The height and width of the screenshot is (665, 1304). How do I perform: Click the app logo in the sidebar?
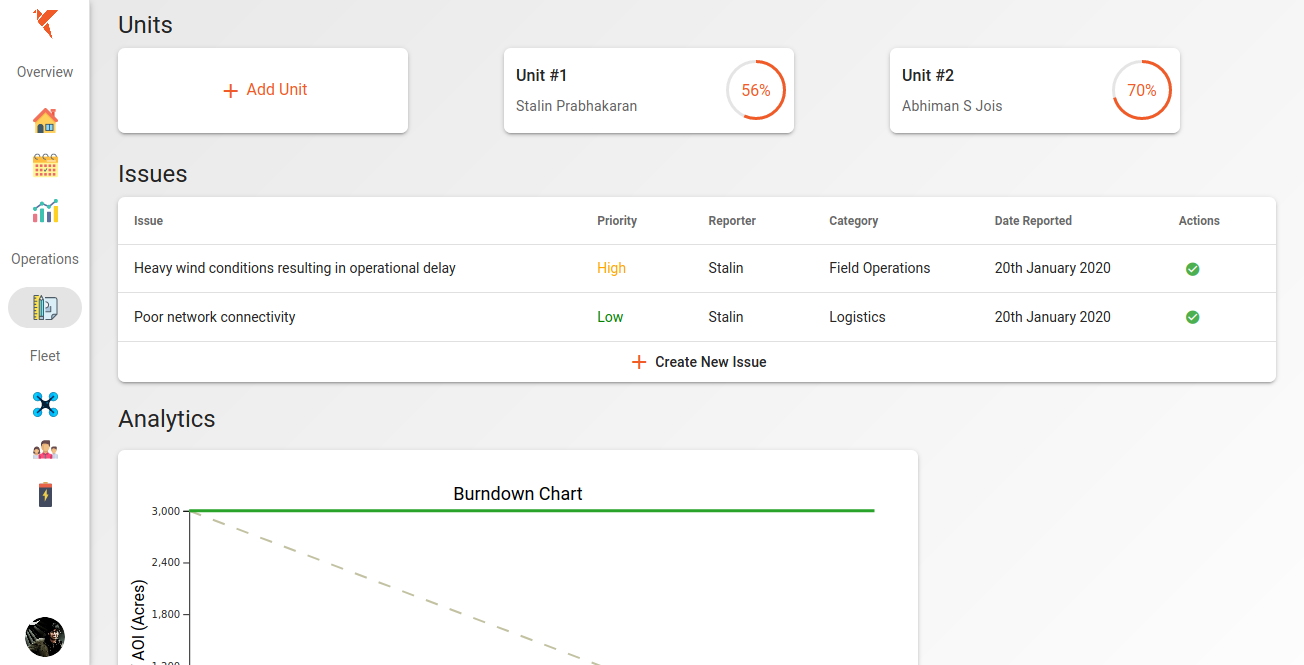pyautogui.click(x=45, y=23)
